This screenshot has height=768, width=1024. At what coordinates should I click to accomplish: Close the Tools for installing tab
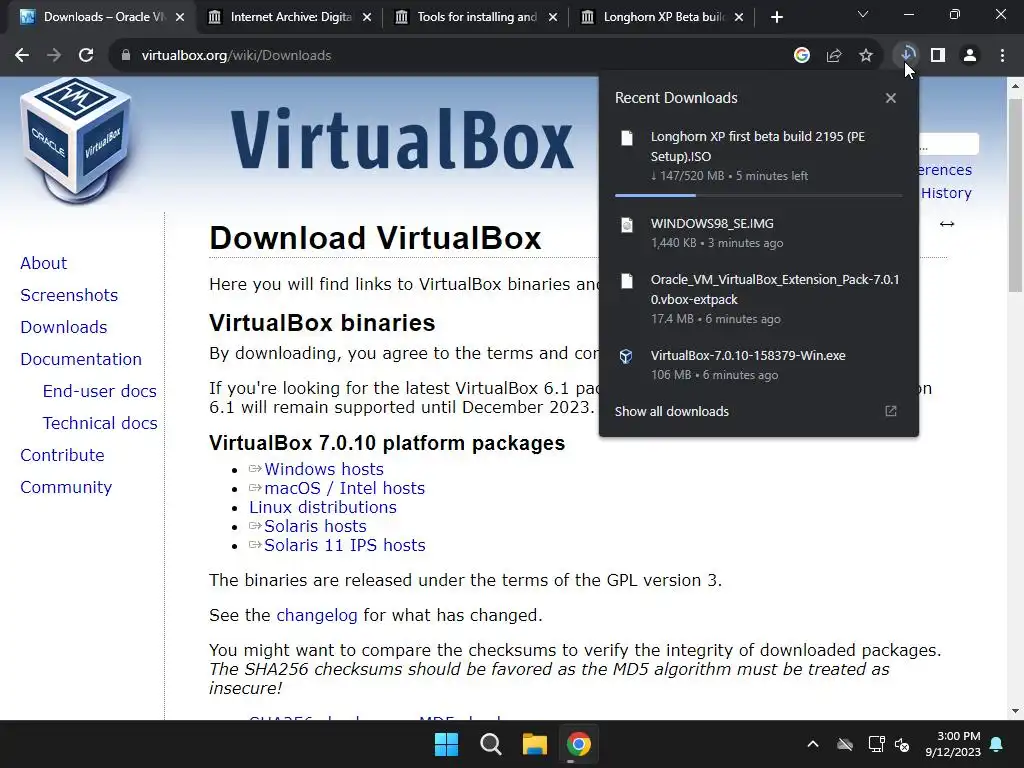553,18
